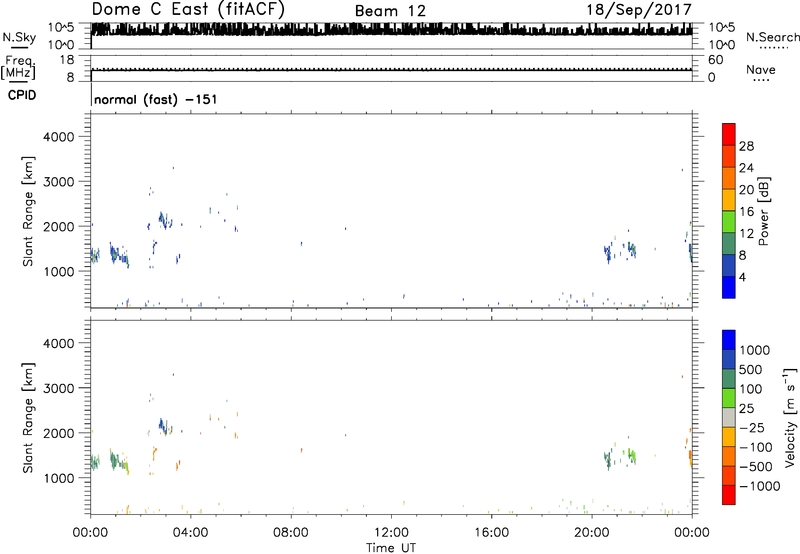Click the '4000' tick of power panel
This screenshot has height=554, width=800.
pos(59,137)
